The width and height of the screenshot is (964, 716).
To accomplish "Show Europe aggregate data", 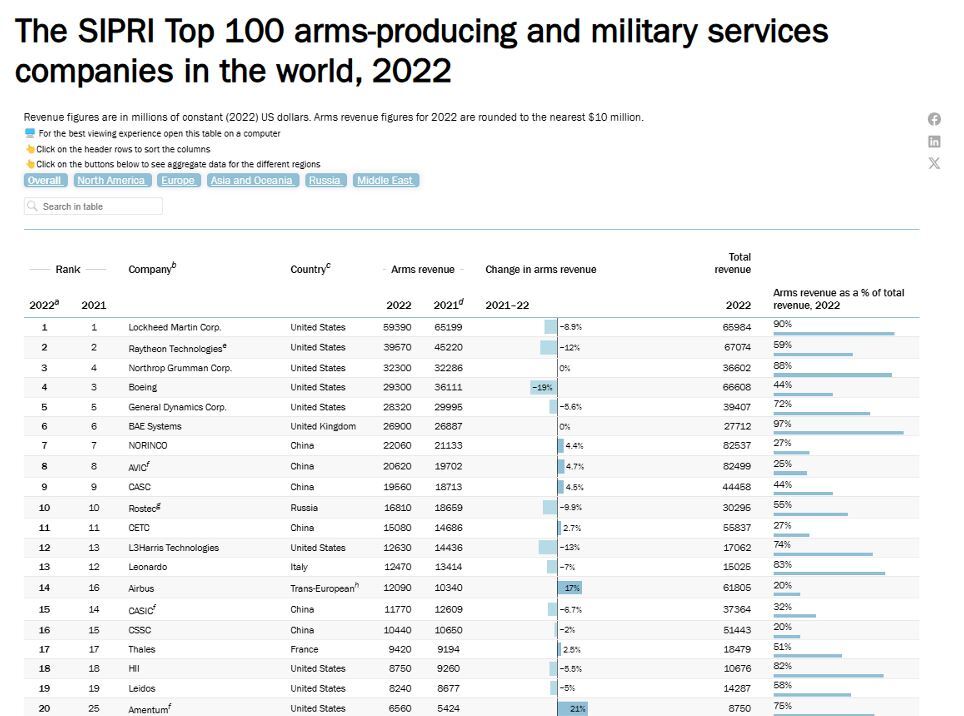I will click(177, 181).
